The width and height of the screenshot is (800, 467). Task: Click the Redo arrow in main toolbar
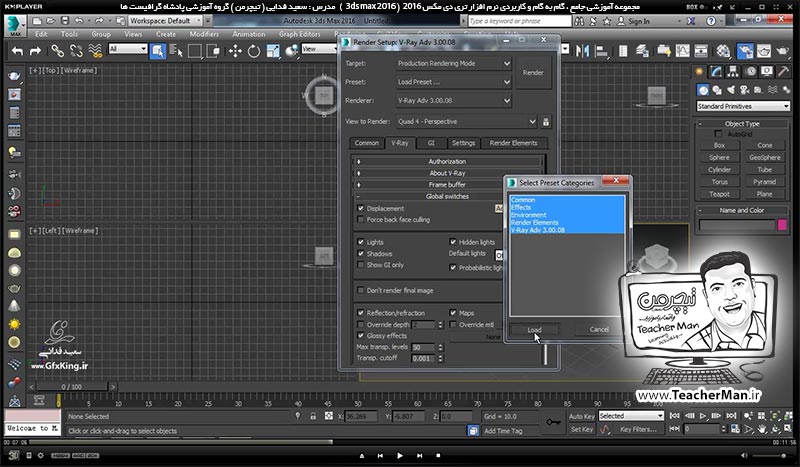(x=35, y=51)
